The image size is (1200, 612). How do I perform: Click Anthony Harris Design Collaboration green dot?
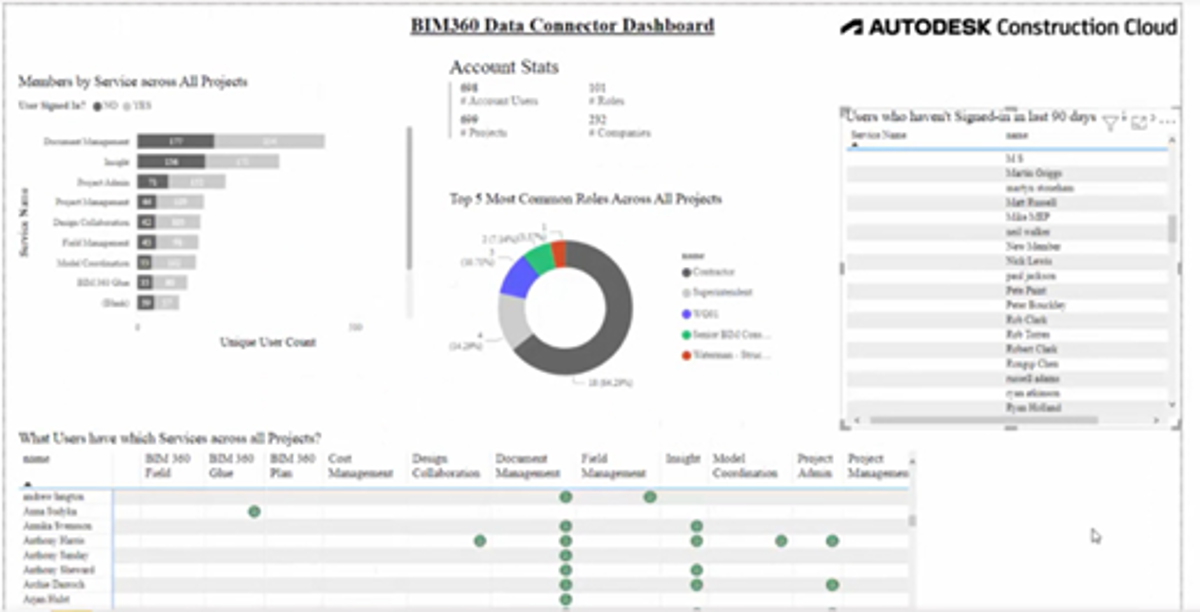pyautogui.click(x=480, y=540)
